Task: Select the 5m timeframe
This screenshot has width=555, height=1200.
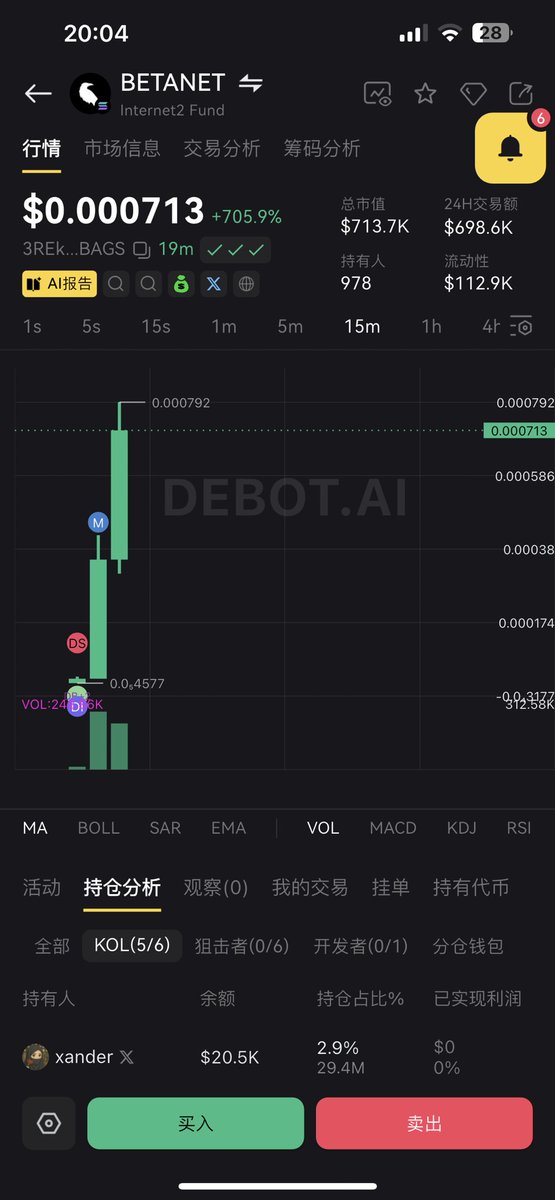Action: (290, 326)
